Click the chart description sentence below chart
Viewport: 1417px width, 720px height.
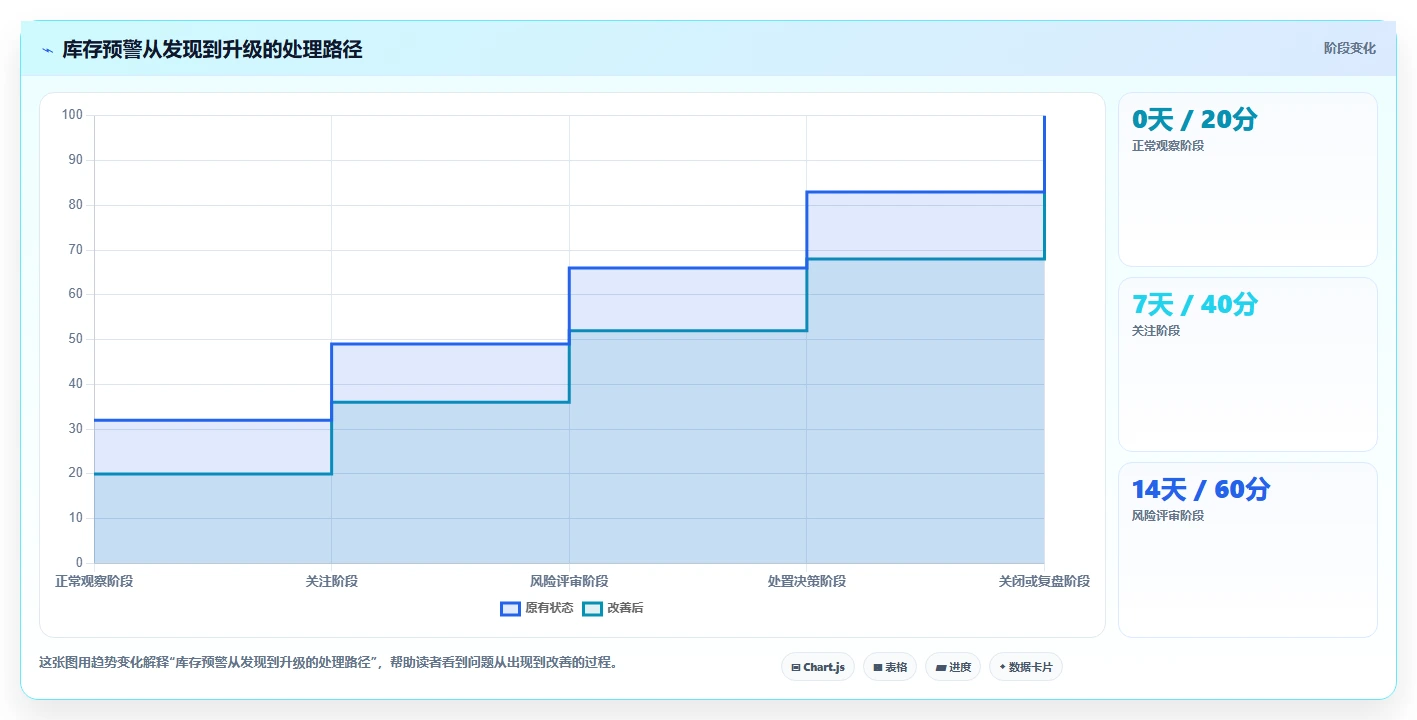coord(328,662)
